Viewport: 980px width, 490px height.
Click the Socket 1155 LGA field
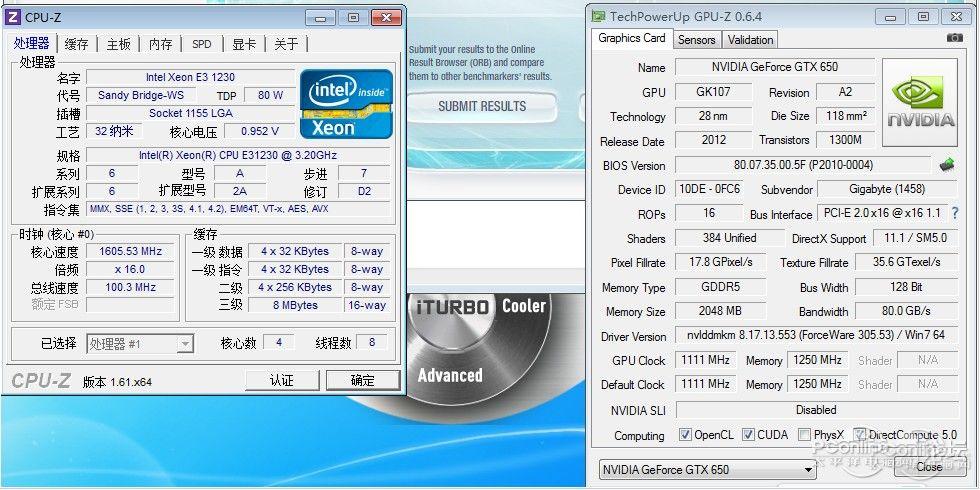[191, 113]
